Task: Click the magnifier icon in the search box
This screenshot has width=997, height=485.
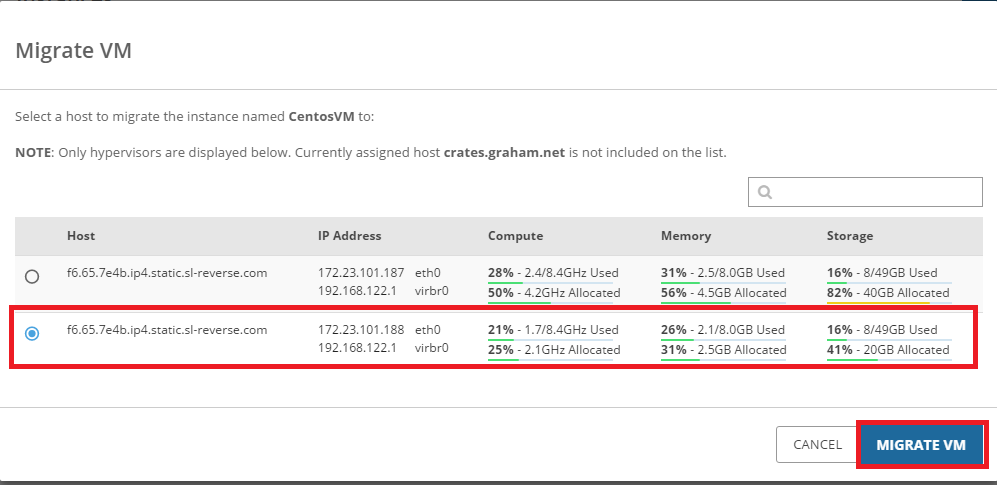Action: 765,192
